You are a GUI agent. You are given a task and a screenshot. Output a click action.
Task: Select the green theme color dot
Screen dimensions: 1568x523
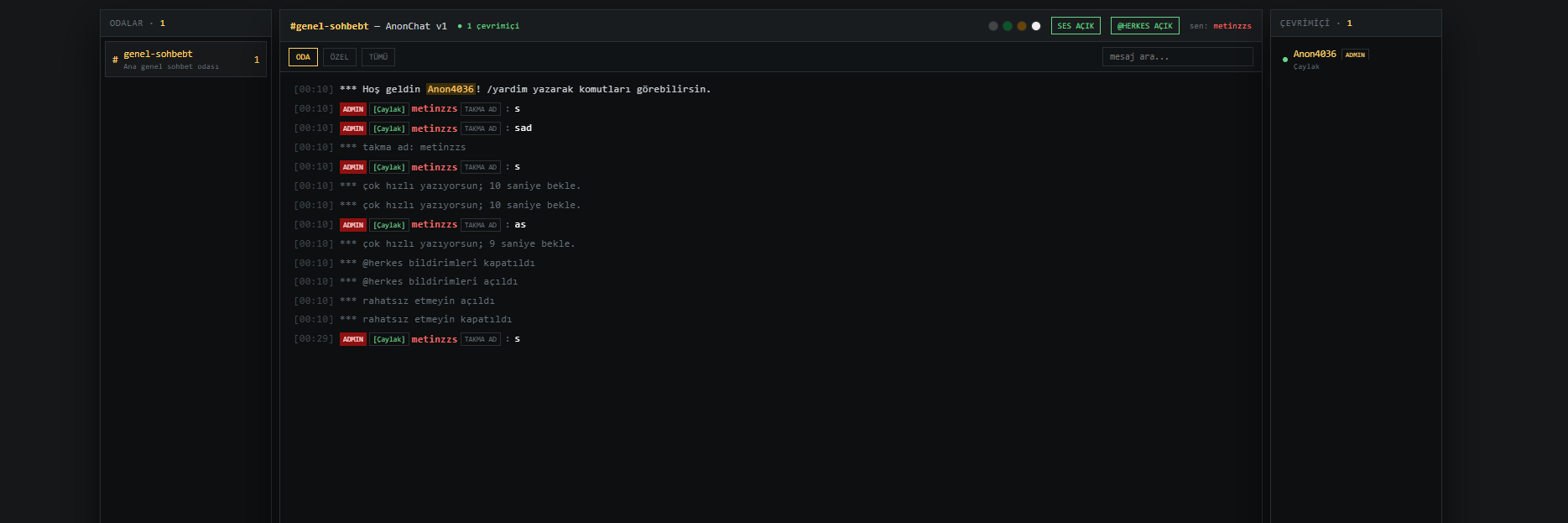pyautogui.click(x=1008, y=26)
